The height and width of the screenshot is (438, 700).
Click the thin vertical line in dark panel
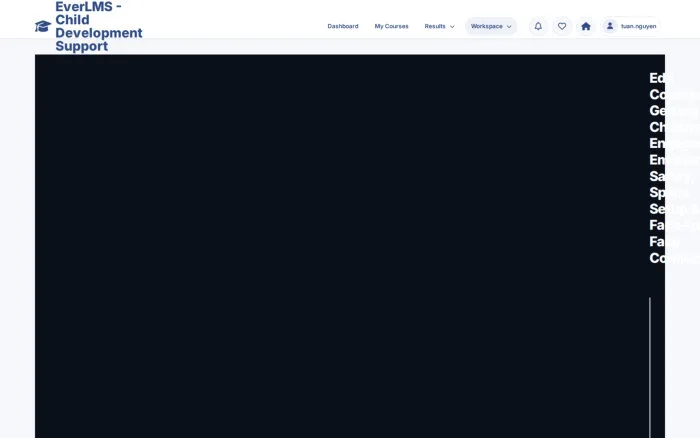(650, 367)
